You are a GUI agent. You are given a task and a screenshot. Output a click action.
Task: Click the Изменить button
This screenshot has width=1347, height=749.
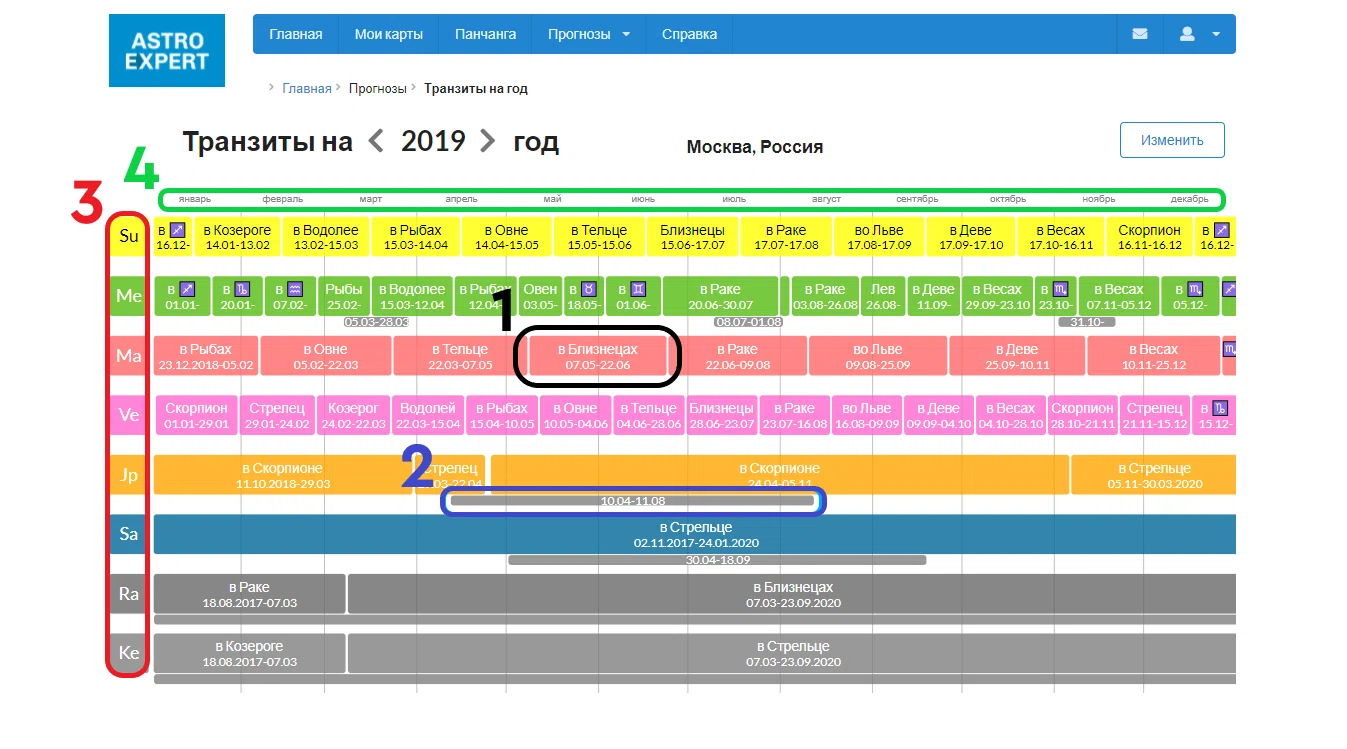[1172, 140]
